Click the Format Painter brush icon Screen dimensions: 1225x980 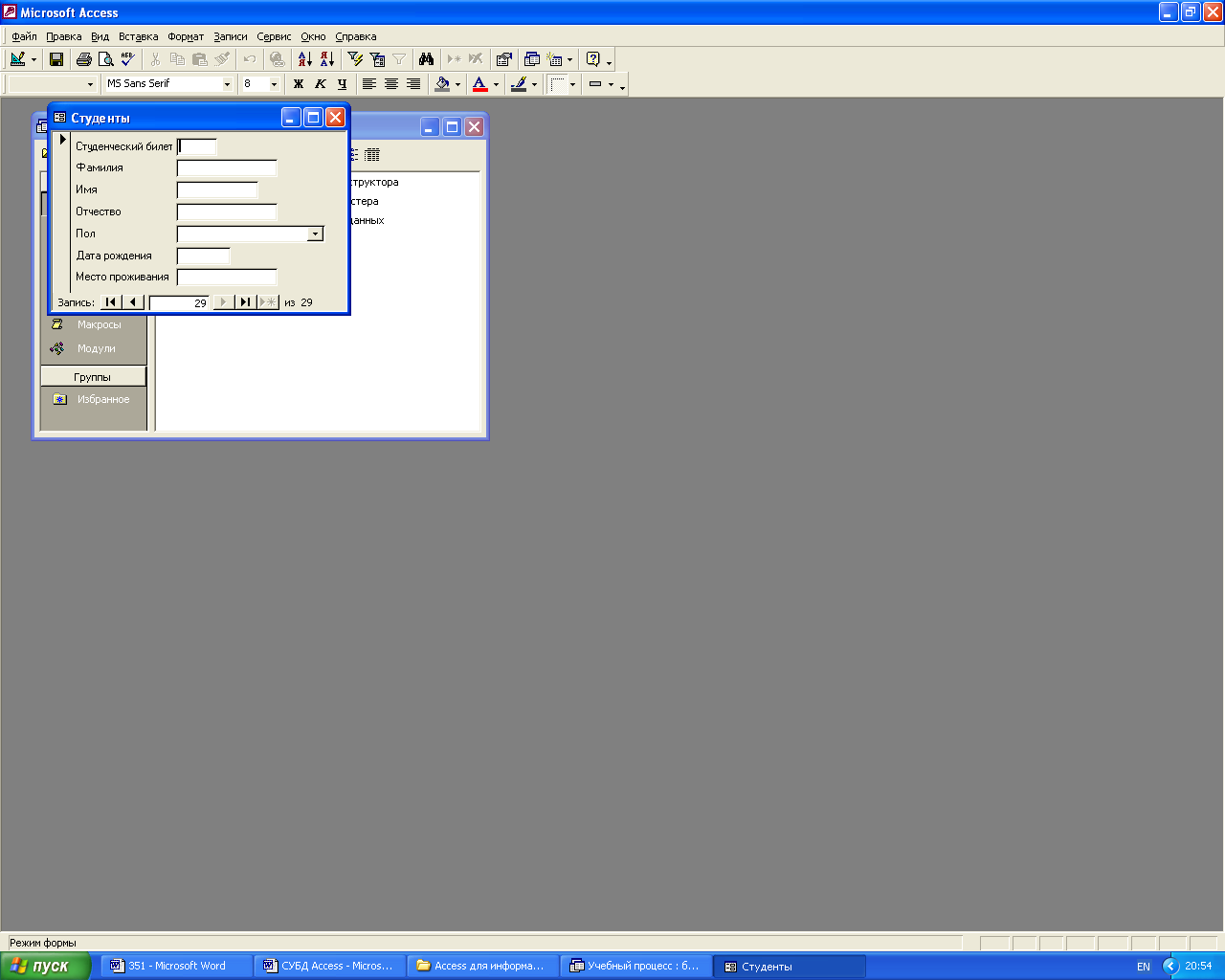[x=221, y=59]
